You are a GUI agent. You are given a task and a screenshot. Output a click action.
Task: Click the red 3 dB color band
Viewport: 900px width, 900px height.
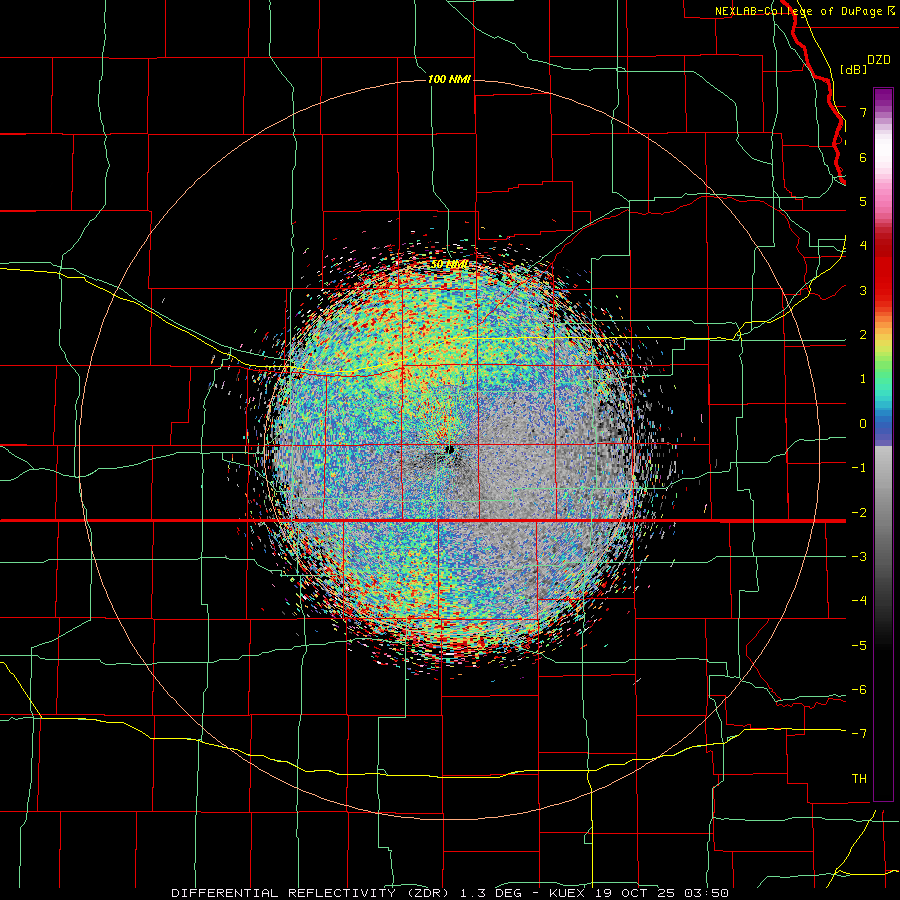coord(883,290)
